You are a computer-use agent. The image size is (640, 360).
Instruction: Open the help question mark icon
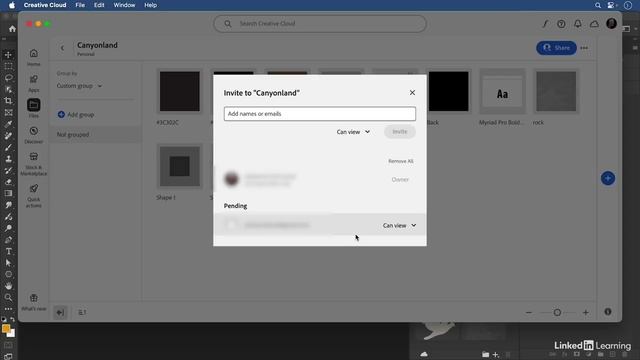(561, 24)
